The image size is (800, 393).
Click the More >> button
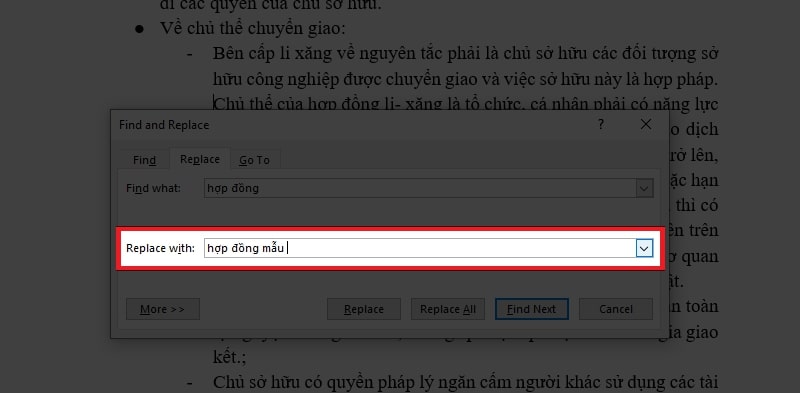pyautogui.click(x=163, y=309)
